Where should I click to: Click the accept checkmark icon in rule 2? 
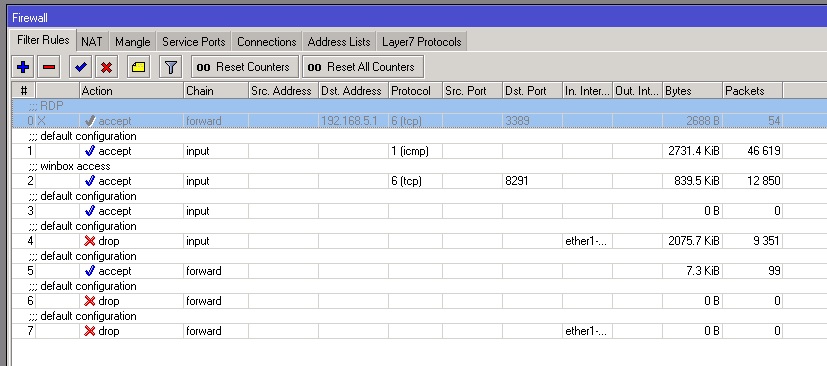(90, 181)
